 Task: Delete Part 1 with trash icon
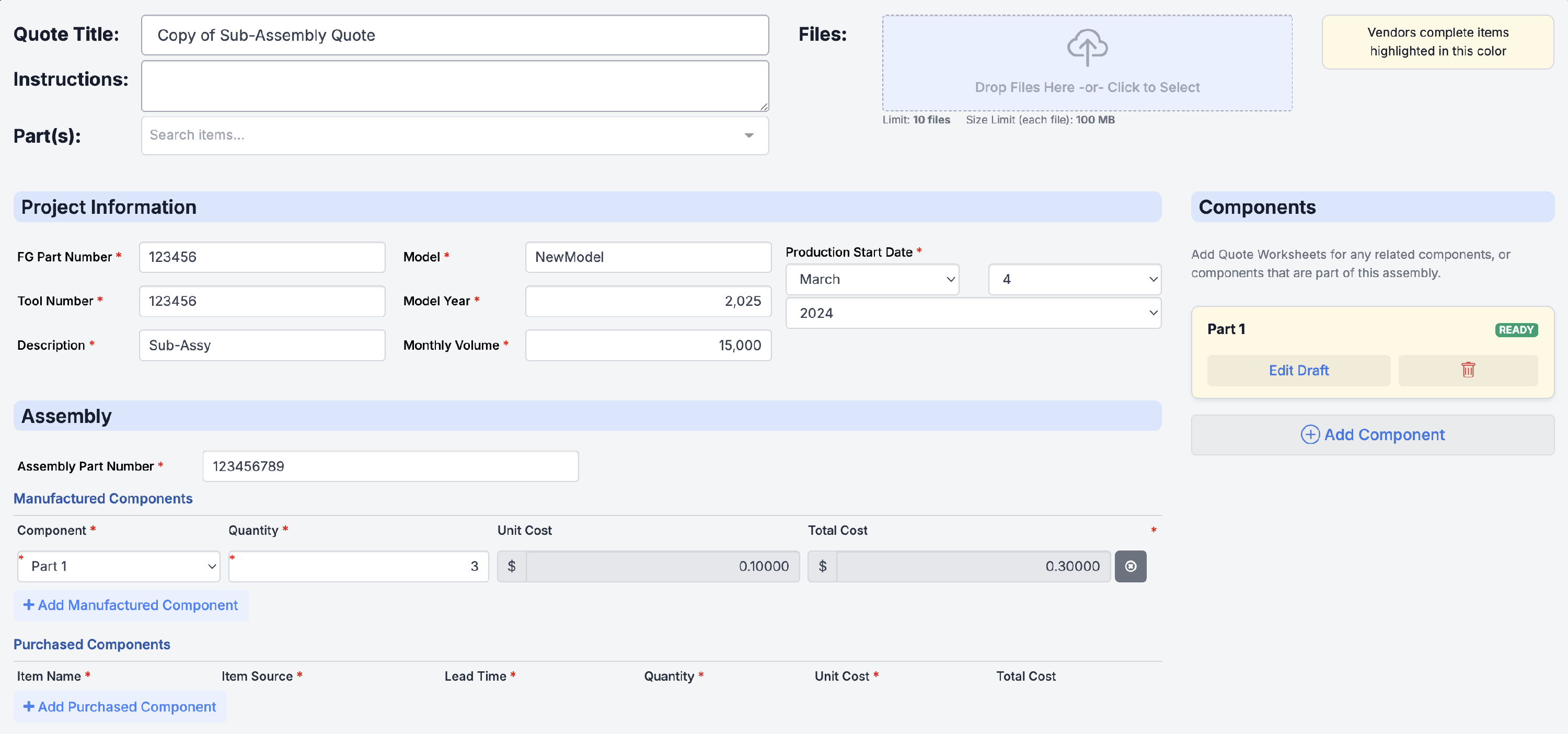(x=1468, y=370)
